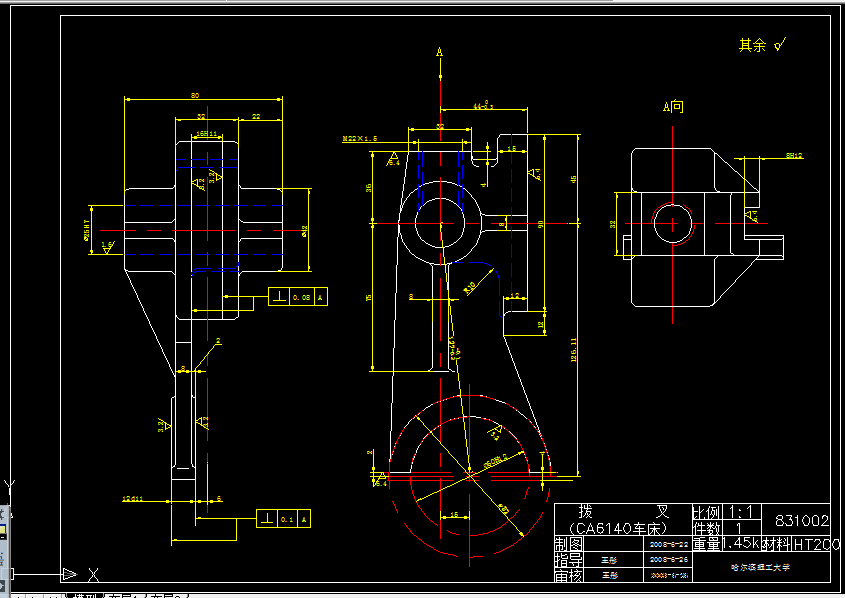The width and height of the screenshot is (845, 598).
Task: Click the 比例 label cell
Action: coord(707,512)
